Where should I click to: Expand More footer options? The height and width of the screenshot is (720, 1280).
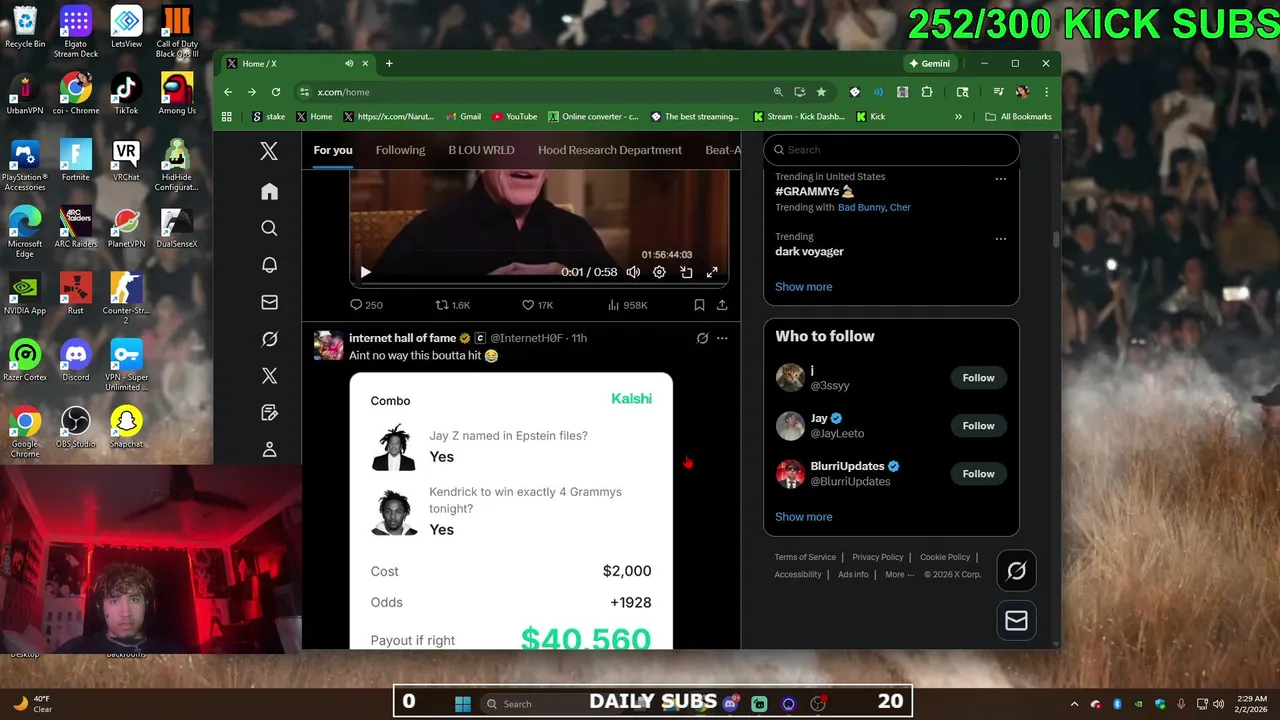click(x=898, y=574)
